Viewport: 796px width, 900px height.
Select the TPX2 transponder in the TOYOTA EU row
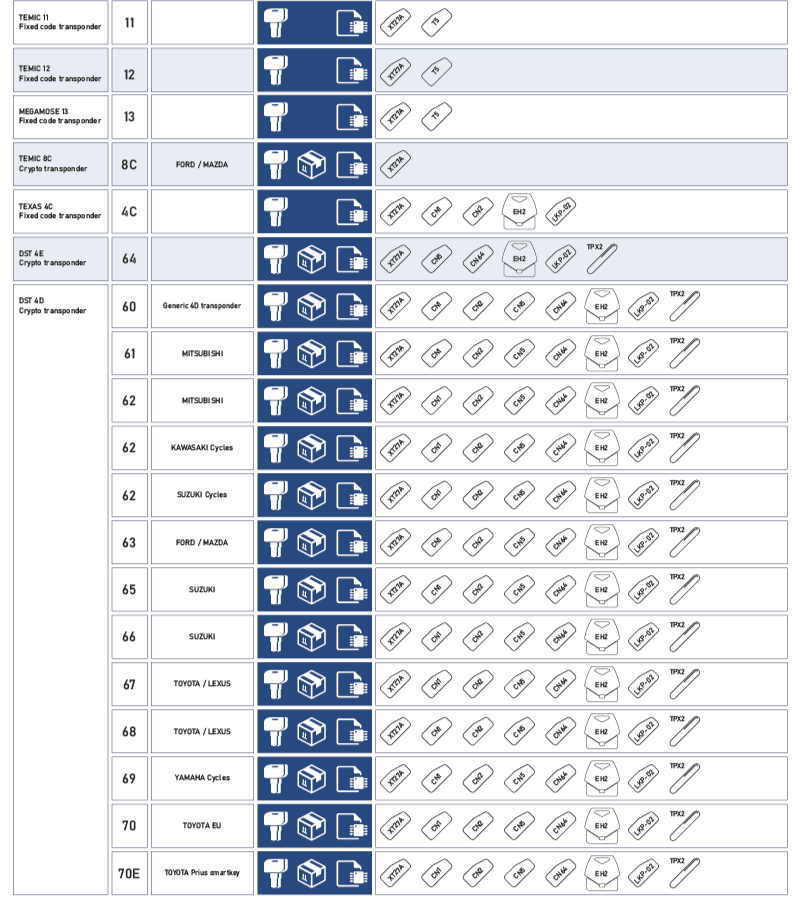[x=686, y=826]
